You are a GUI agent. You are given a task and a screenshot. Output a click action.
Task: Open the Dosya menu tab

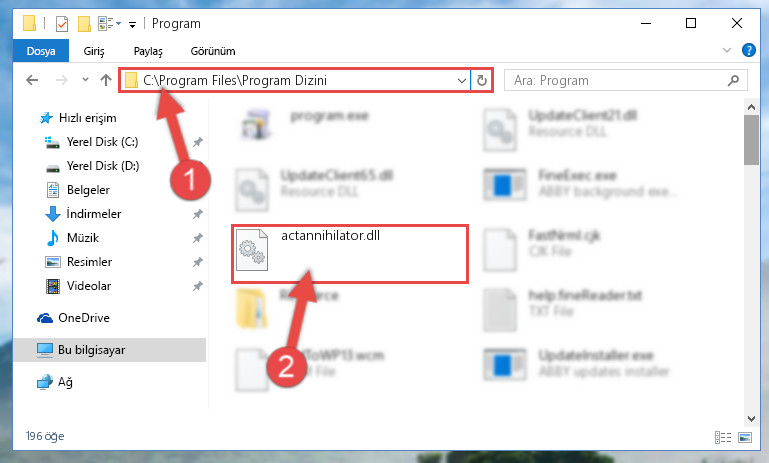pos(41,51)
